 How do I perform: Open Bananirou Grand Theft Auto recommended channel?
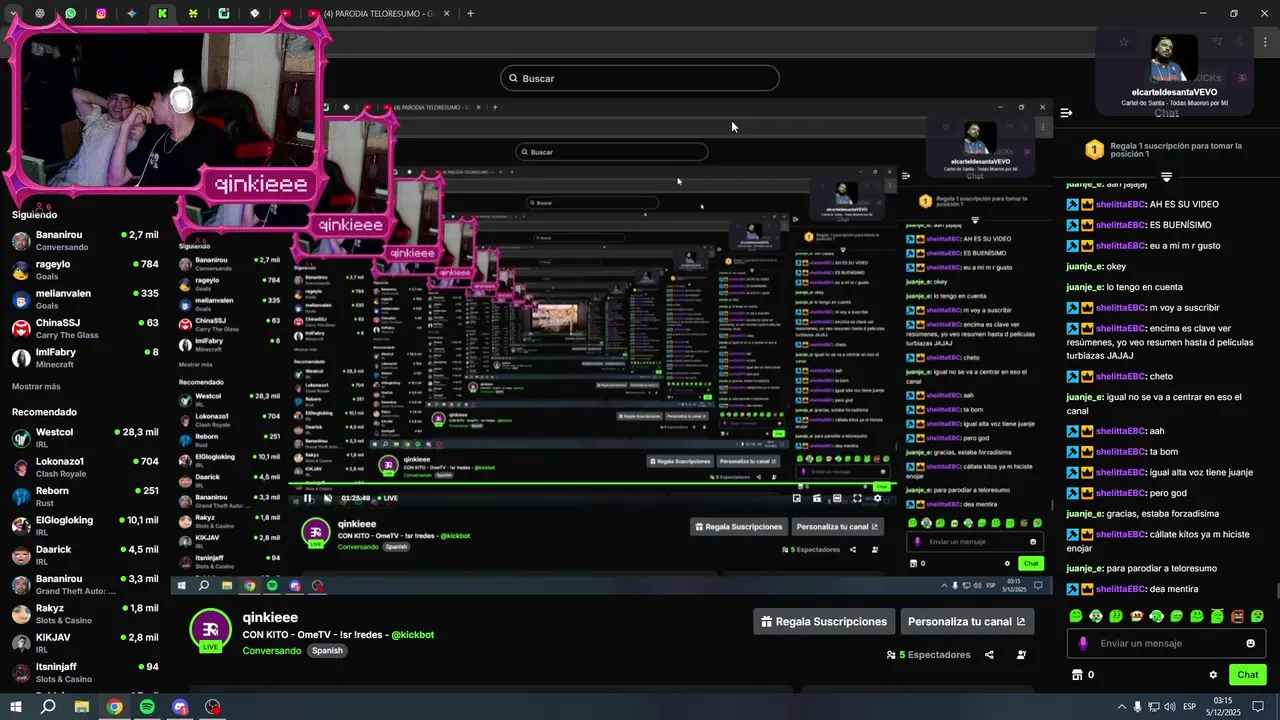coord(85,584)
